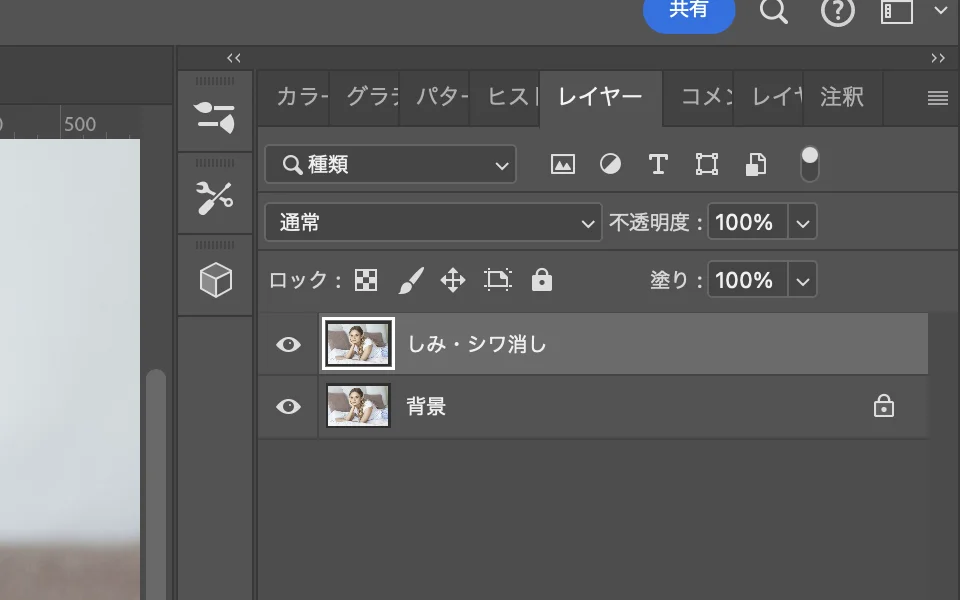The height and width of the screenshot is (600, 960).
Task: Switch to the 注釈 tab
Action: pyautogui.click(x=841, y=97)
